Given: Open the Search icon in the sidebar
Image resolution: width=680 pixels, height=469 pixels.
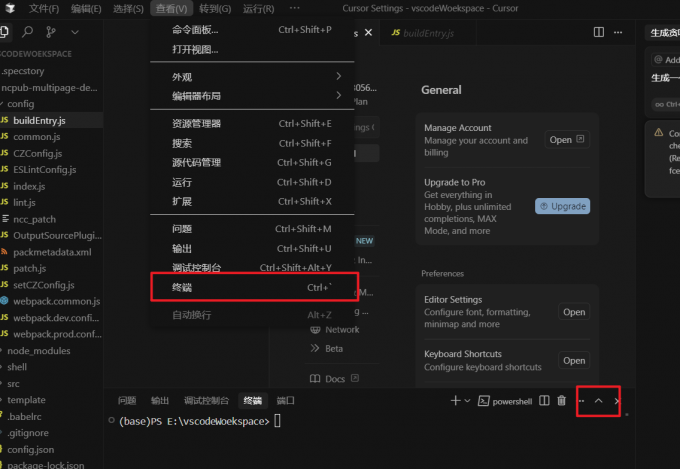Looking at the screenshot, I should [28, 33].
